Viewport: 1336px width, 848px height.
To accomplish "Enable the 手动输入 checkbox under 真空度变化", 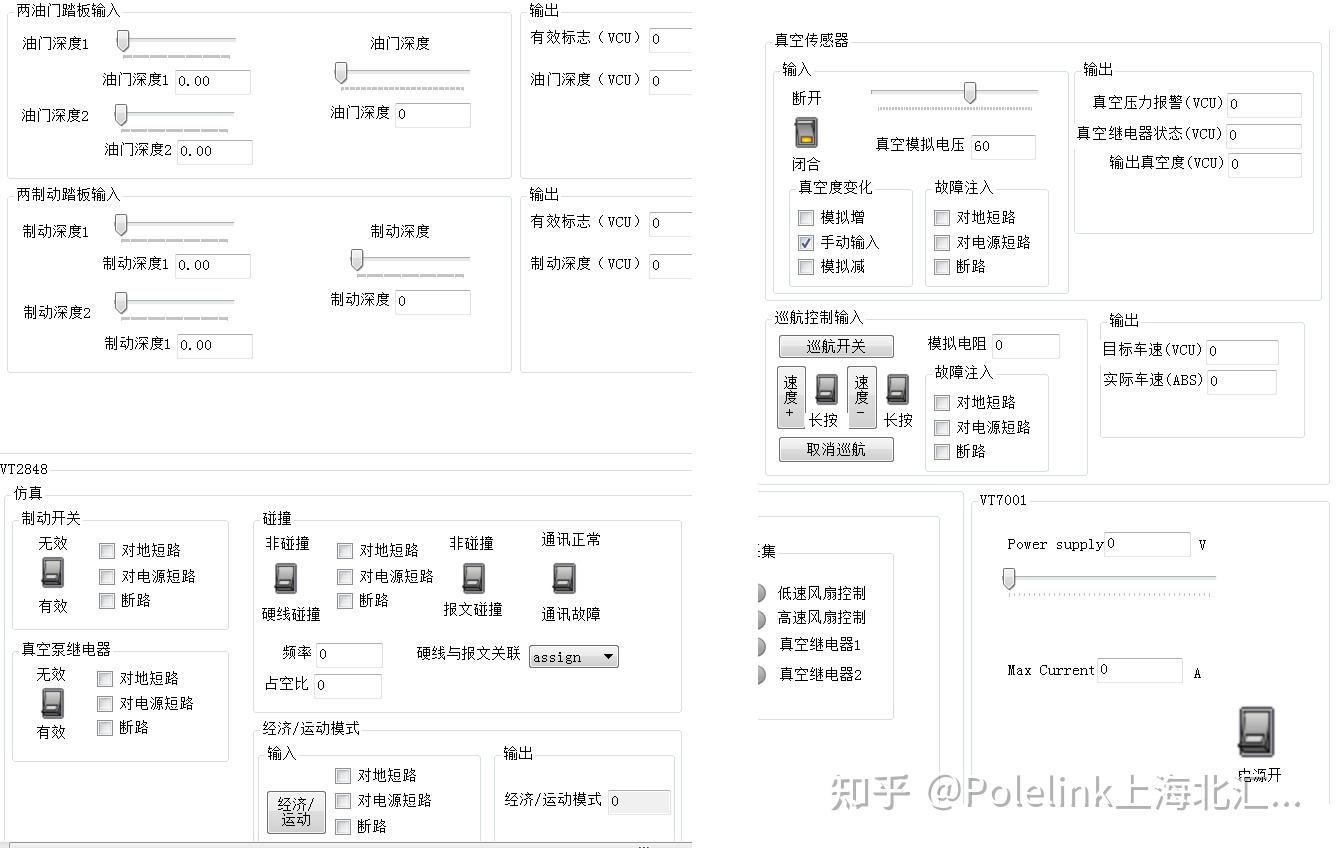I will pos(805,242).
